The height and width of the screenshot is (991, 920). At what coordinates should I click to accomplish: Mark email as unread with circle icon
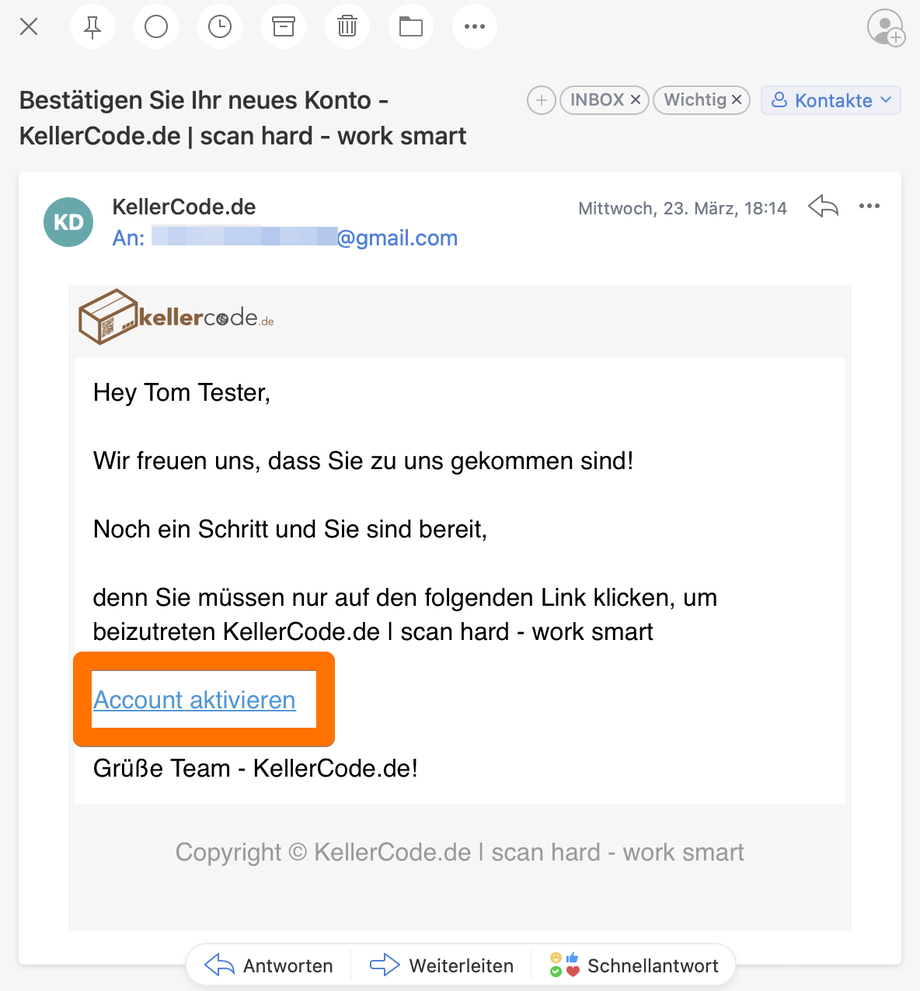(156, 27)
